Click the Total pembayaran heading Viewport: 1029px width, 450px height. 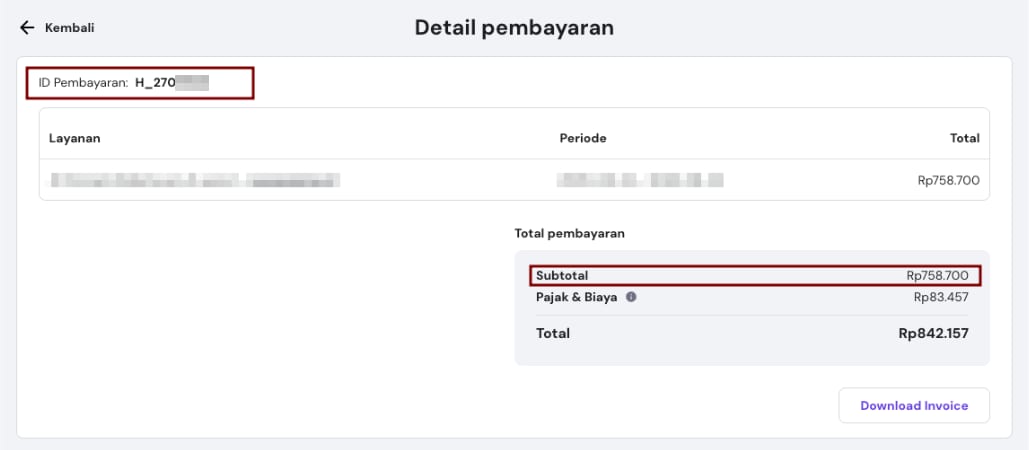pyautogui.click(x=569, y=233)
